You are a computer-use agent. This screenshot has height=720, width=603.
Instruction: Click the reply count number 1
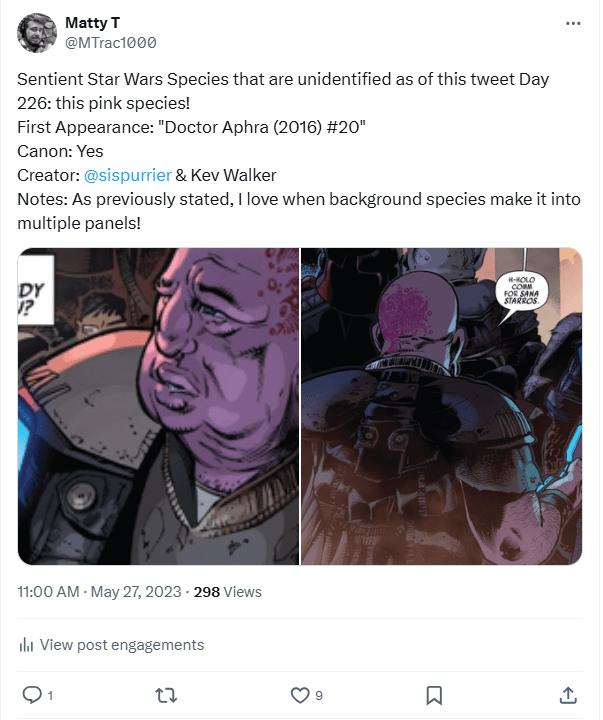(x=50, y=695)
